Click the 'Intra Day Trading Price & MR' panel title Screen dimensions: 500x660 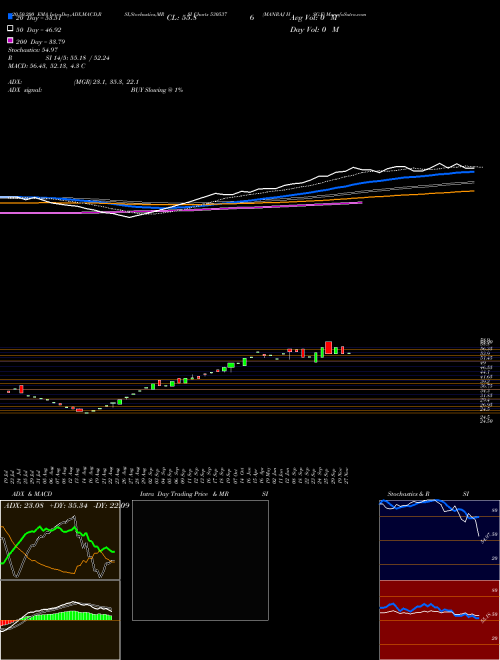point(184,494)
